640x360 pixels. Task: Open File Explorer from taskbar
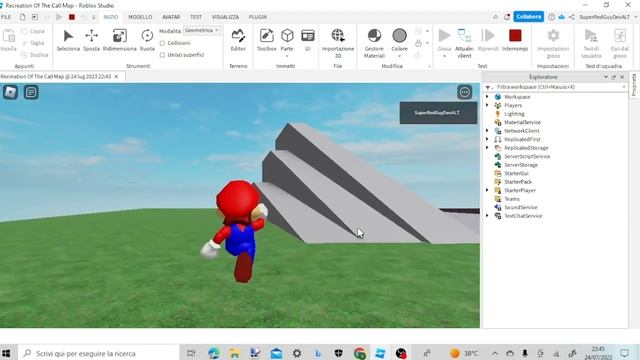(234, 353)
